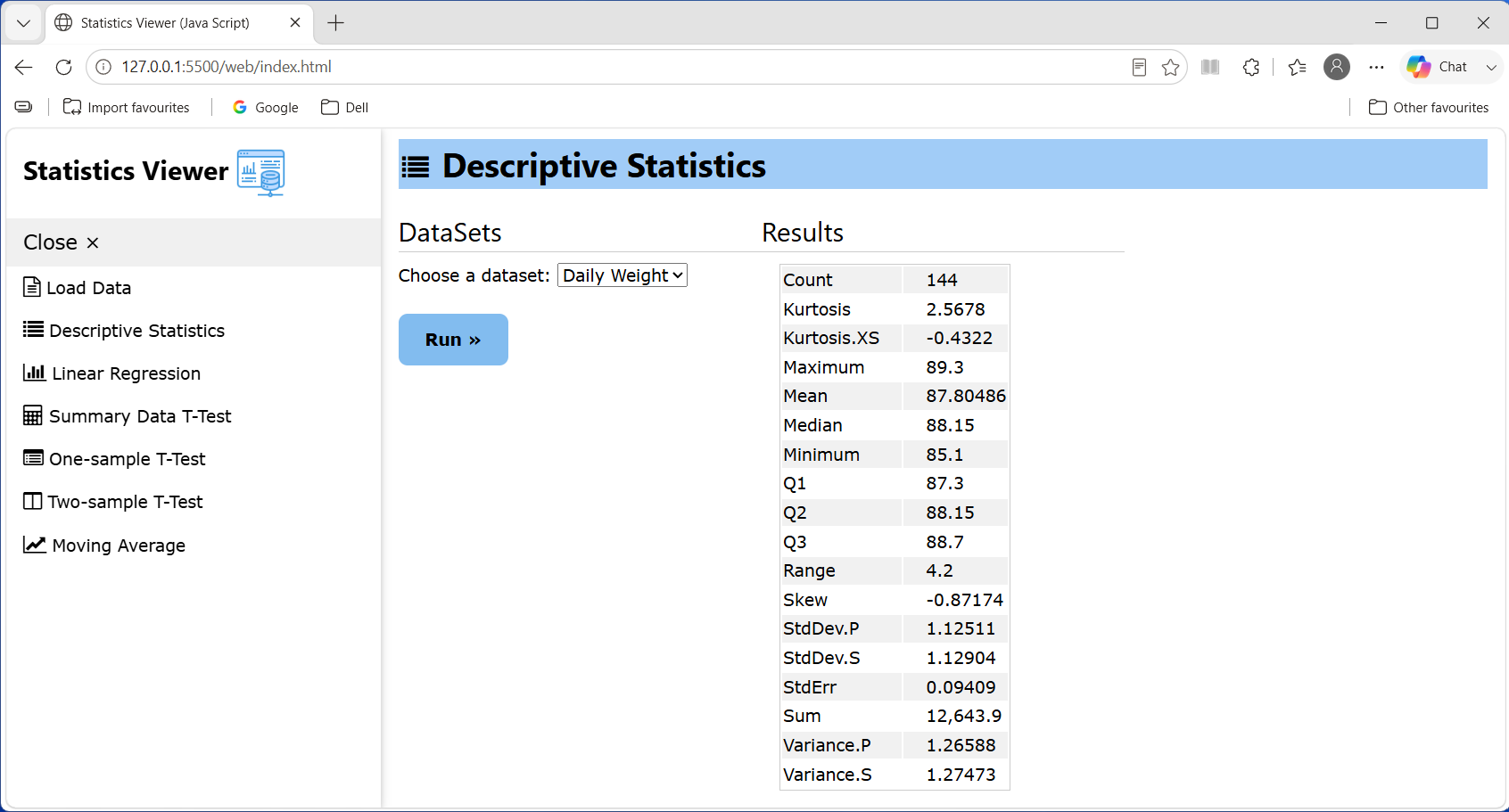Click the Load Data document icon
The image size is (1509, 812).
32,287
